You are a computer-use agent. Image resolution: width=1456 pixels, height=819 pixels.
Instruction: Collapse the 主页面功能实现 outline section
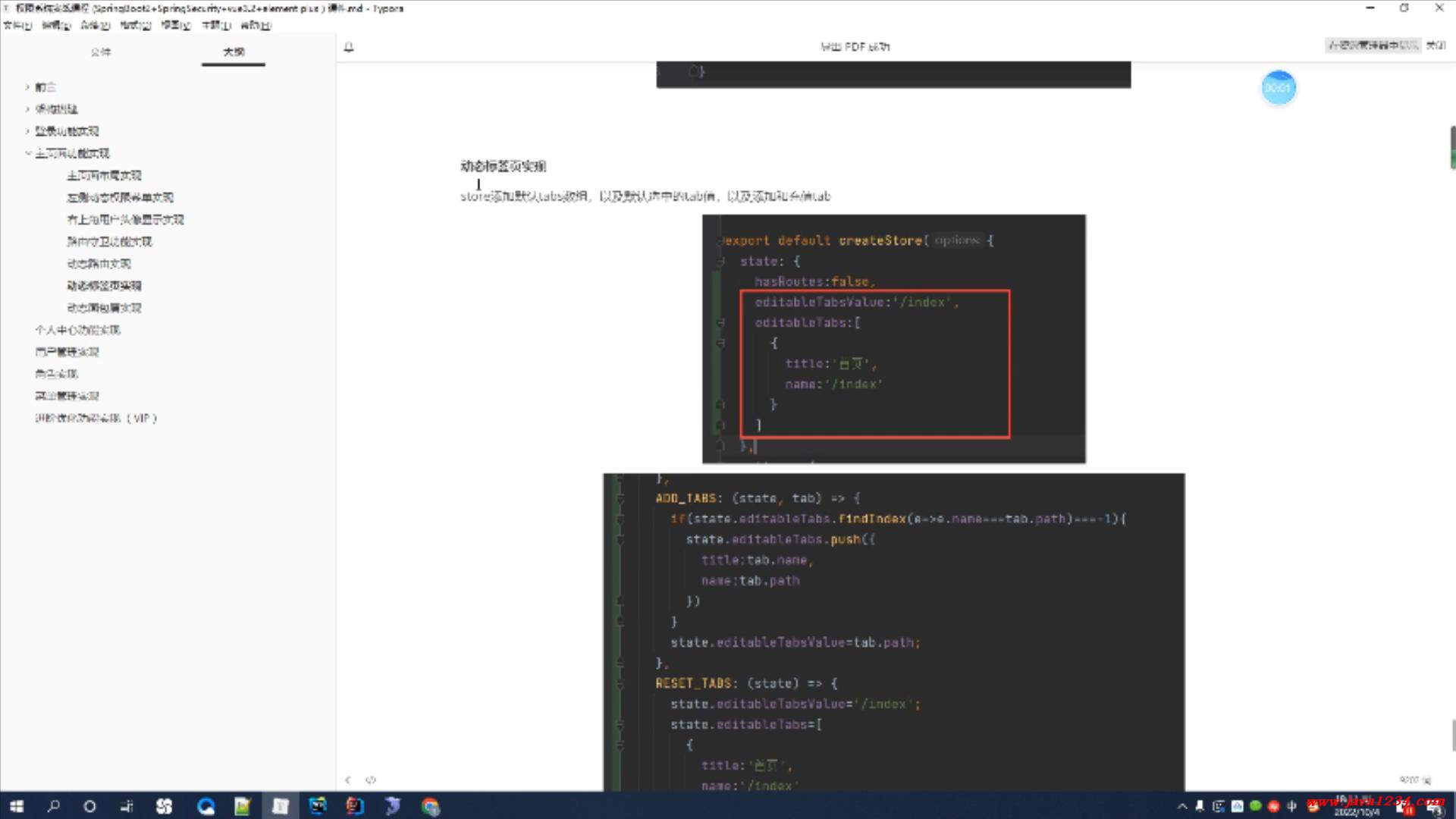[x=27, y=153]
